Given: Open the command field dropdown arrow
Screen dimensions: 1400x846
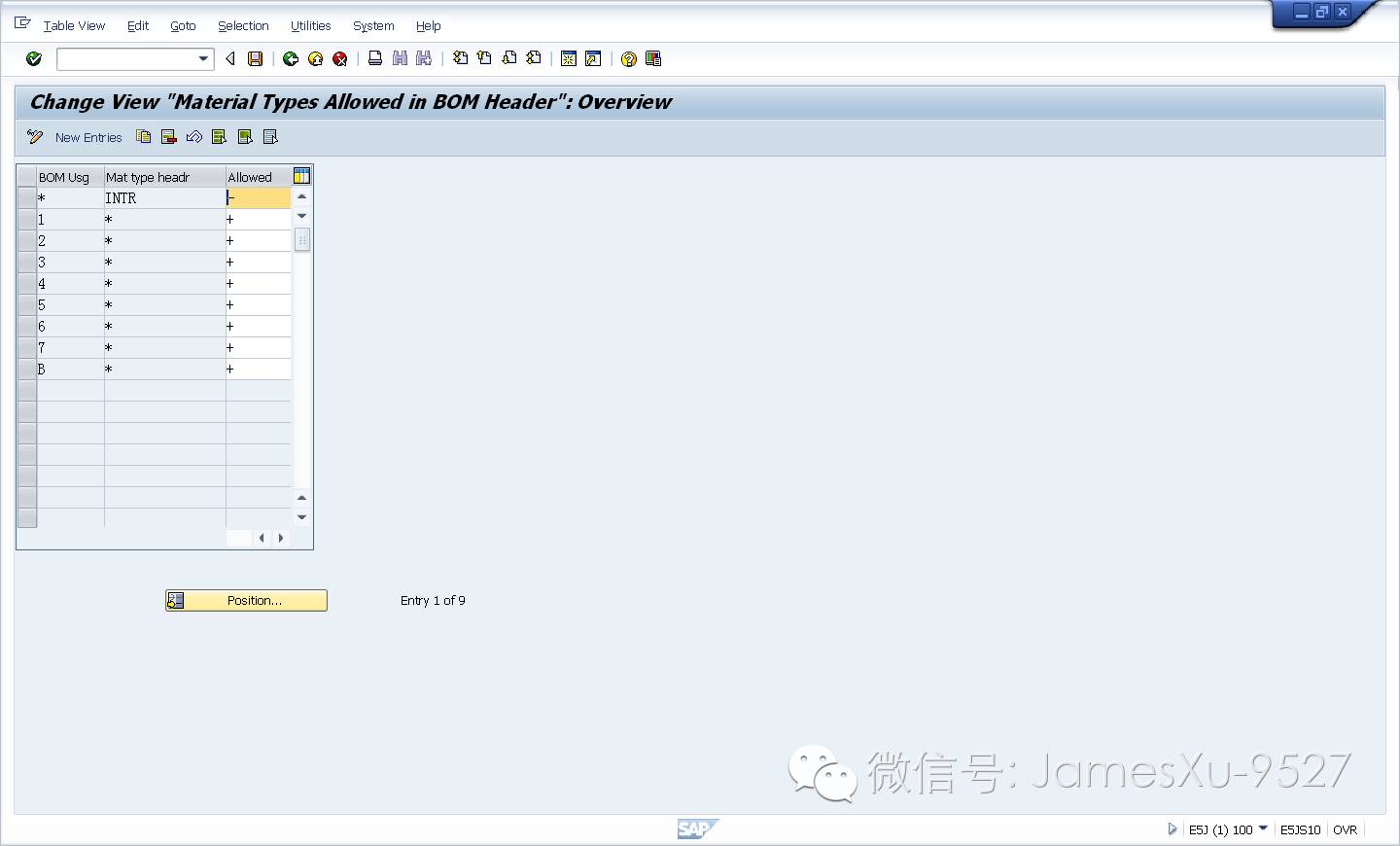Looking at the screenshot, I should click(203, 59).
